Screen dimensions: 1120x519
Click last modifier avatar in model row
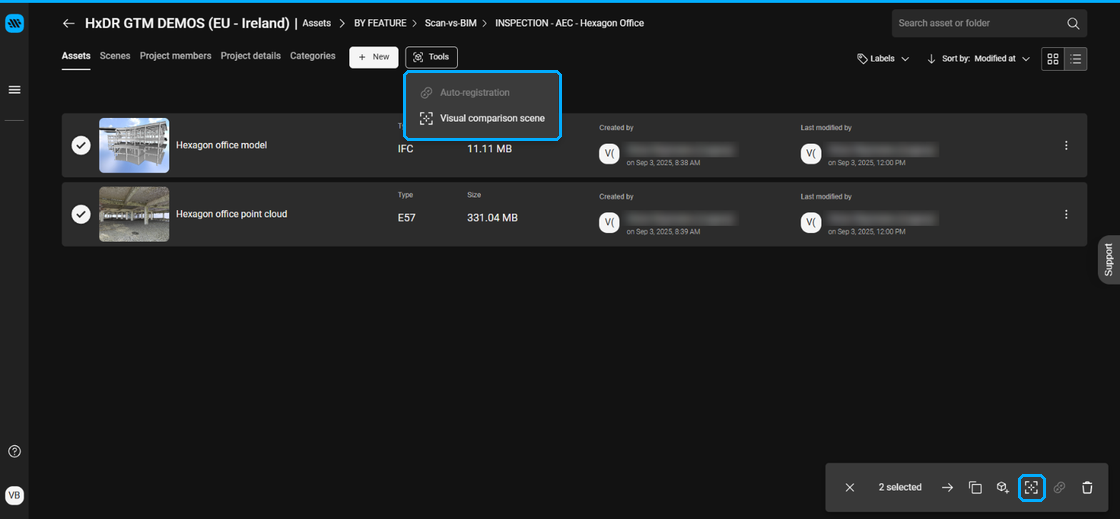[811, 154]
